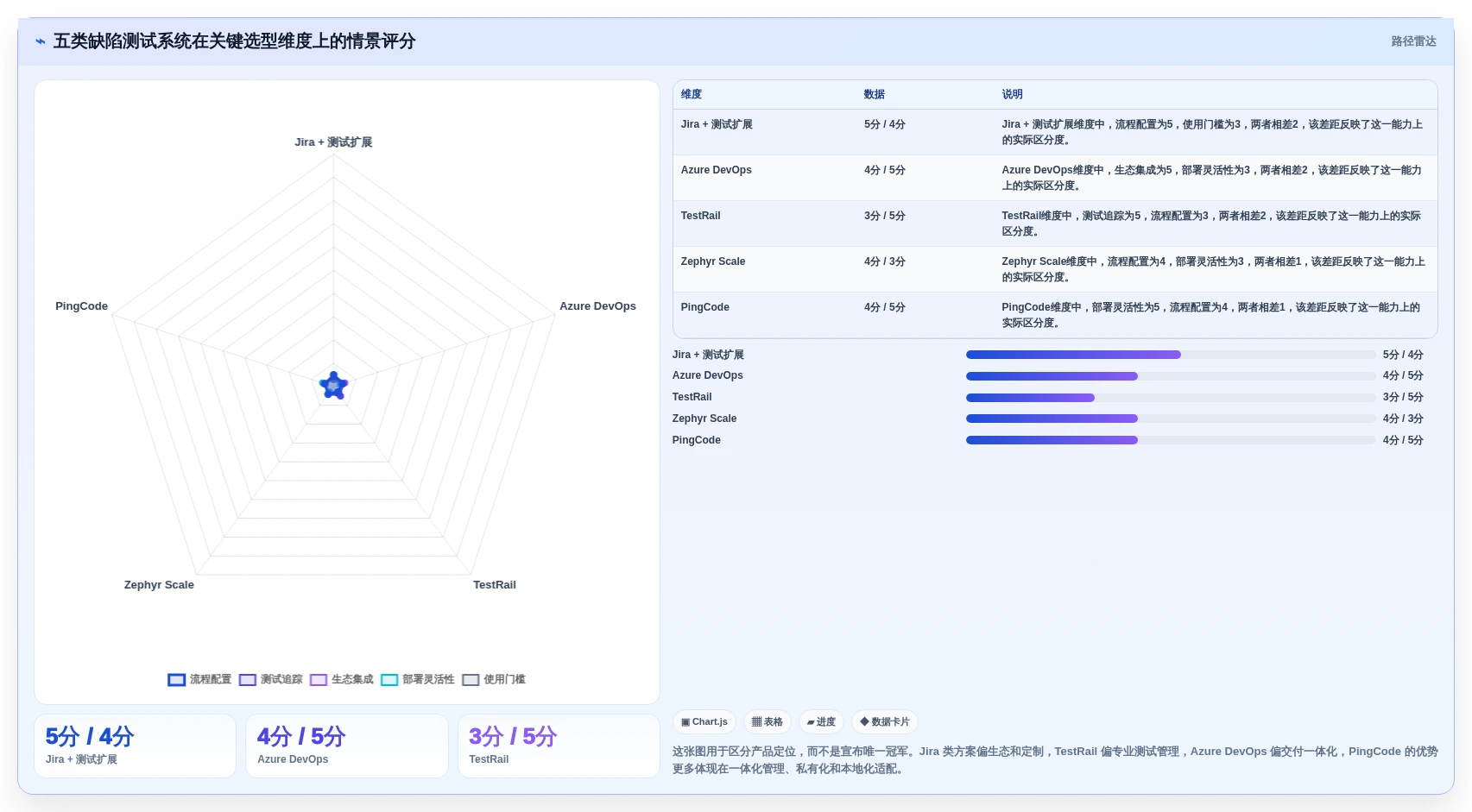Click the dashboard title 五类缺陷测试系统
The height and width of the screenshot is (812, 1472).
pos(234,41)
